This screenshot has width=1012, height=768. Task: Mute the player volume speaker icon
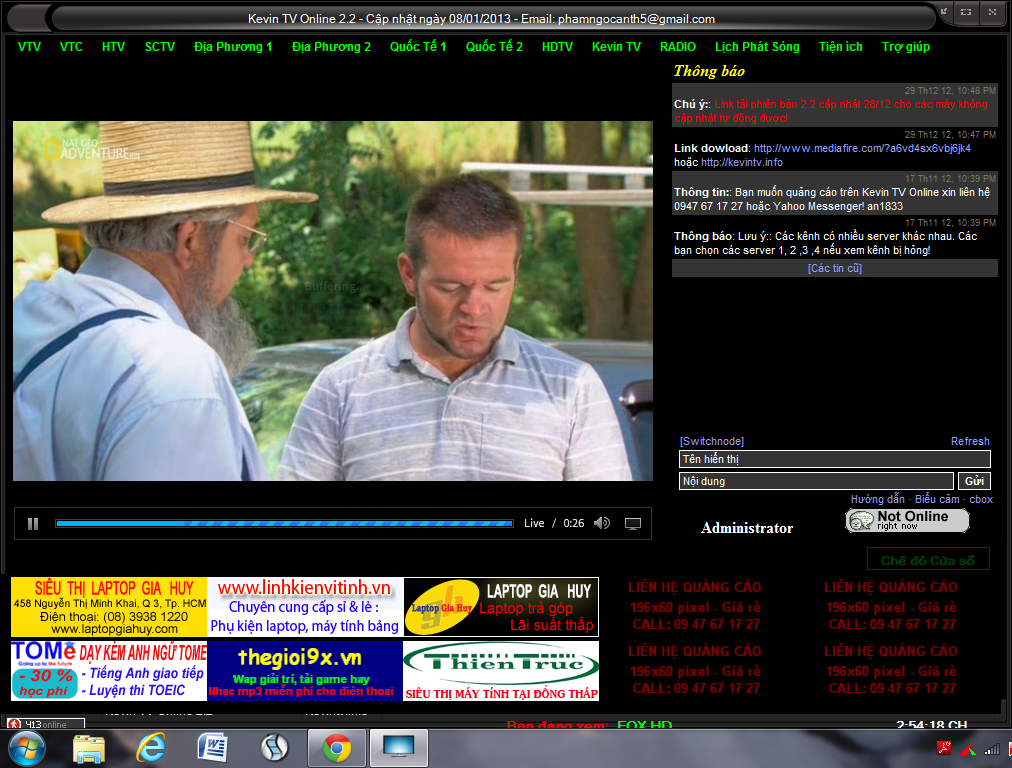[602, 523]
